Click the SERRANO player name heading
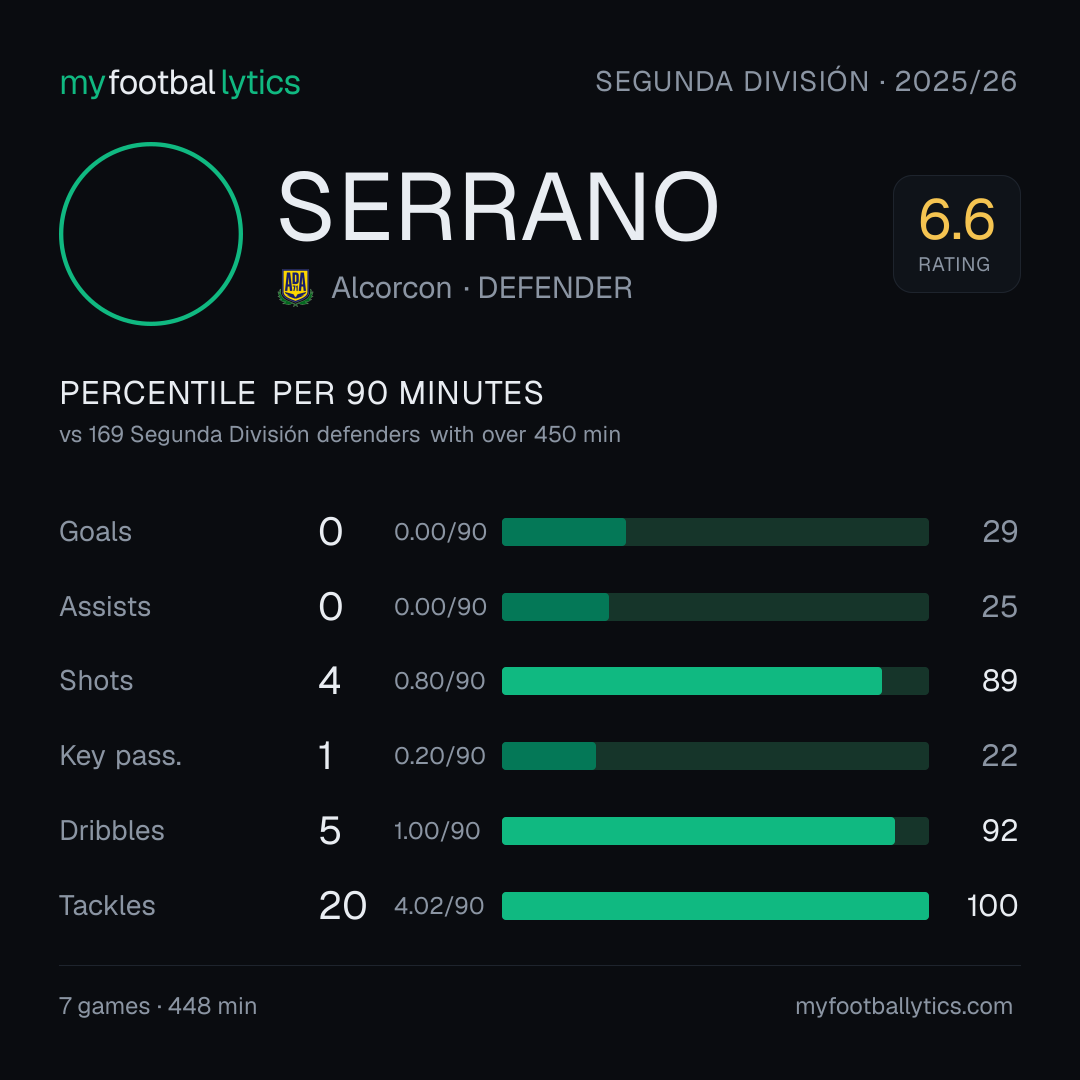 (498, 207)
